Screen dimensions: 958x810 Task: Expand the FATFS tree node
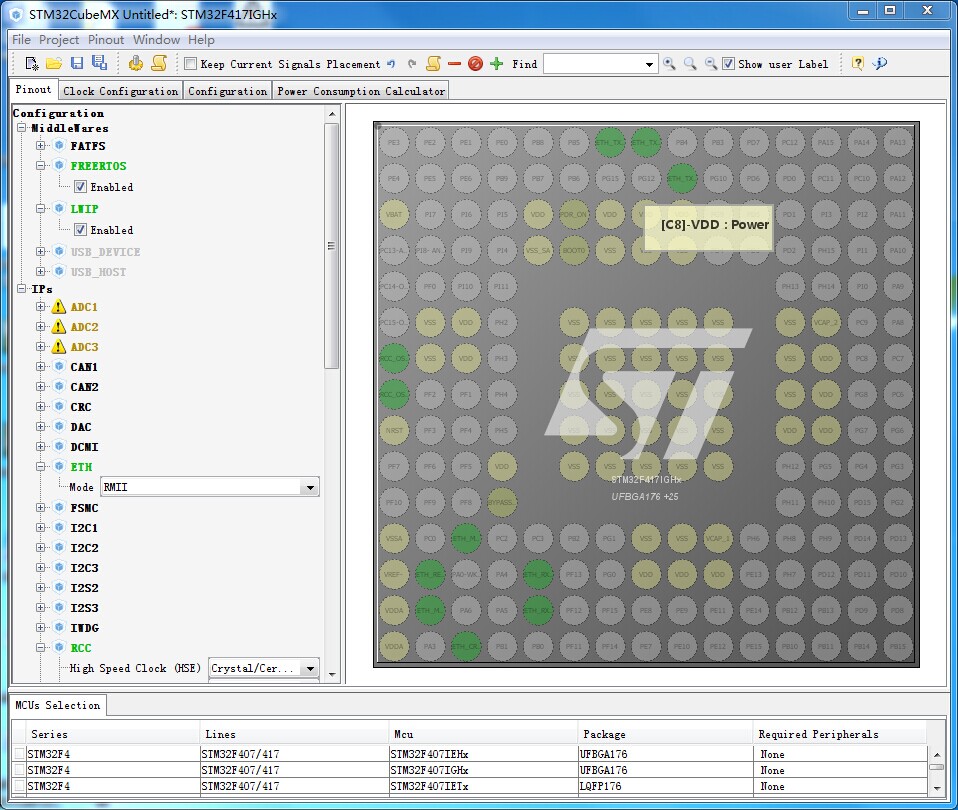click(40, 145)
